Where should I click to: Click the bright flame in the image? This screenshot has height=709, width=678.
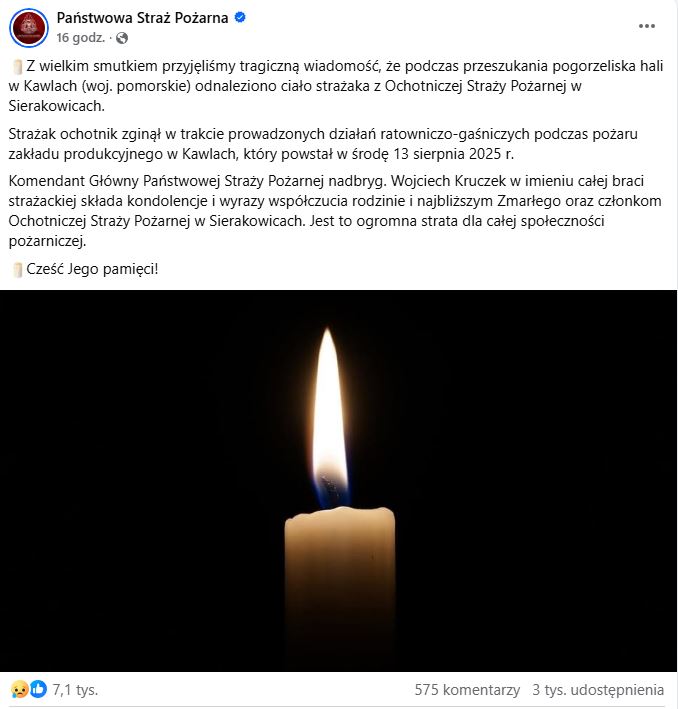click(329, 416)
